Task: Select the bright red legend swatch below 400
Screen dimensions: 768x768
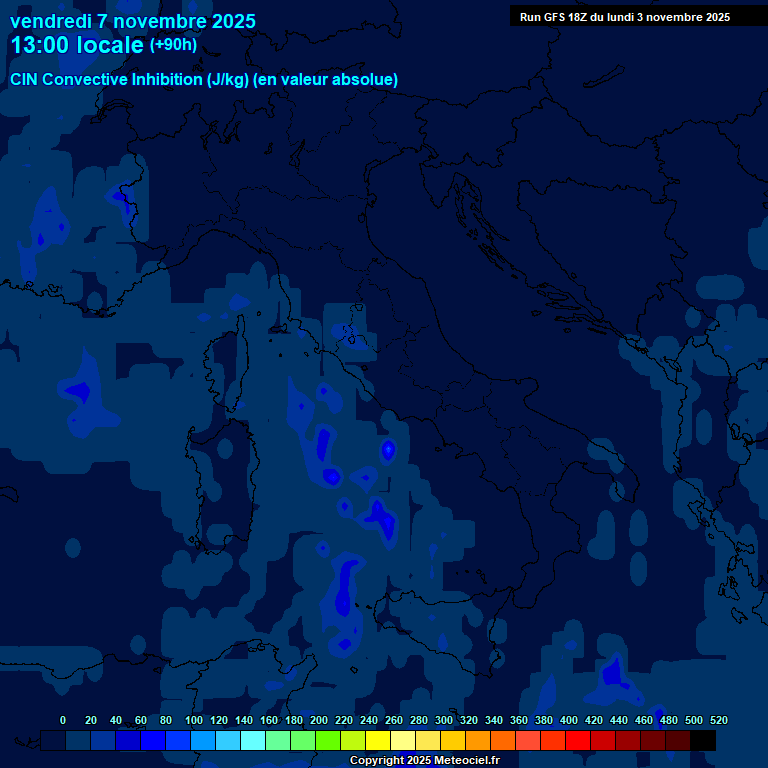Action: click(578, 741)
